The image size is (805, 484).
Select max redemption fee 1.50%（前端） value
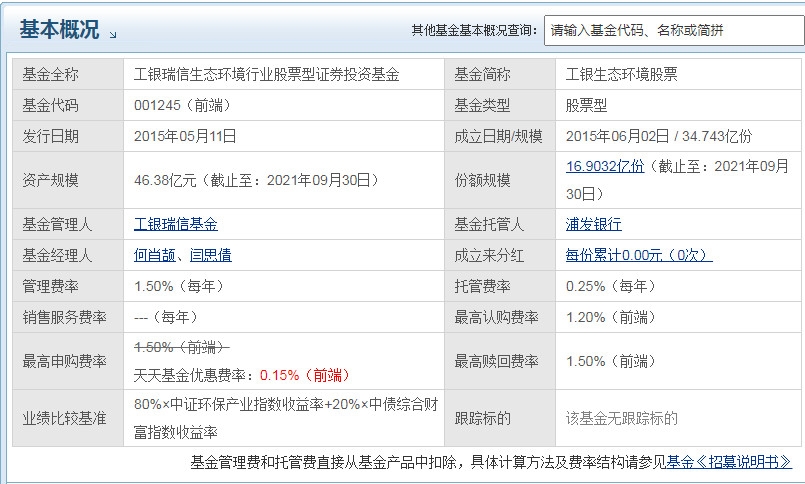coord(611,361)
